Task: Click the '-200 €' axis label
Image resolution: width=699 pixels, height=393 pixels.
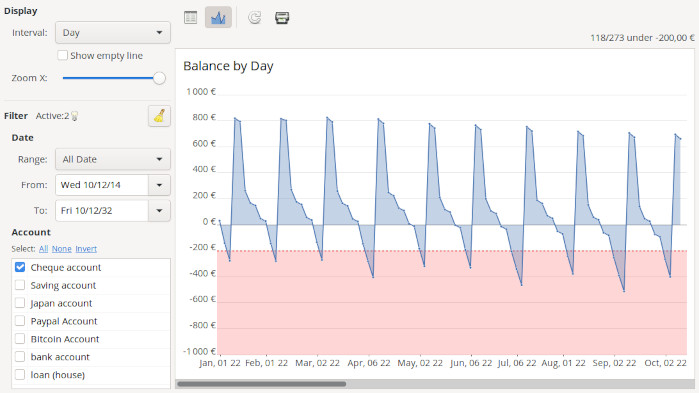Action: coord(204,247)
